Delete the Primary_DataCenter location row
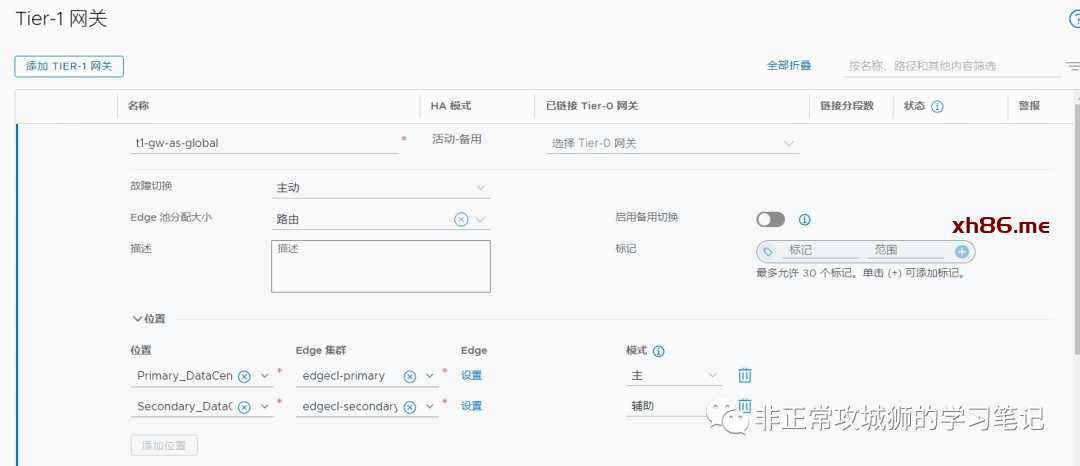The width and height of the screenshot is (1080, 466). 745,376
